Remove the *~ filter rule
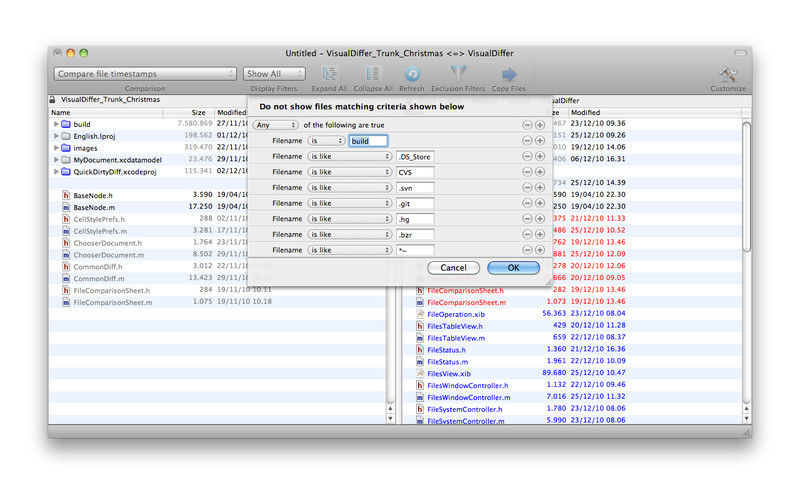The height and width of the screenshot is (500, 800). tap(528, 250)
